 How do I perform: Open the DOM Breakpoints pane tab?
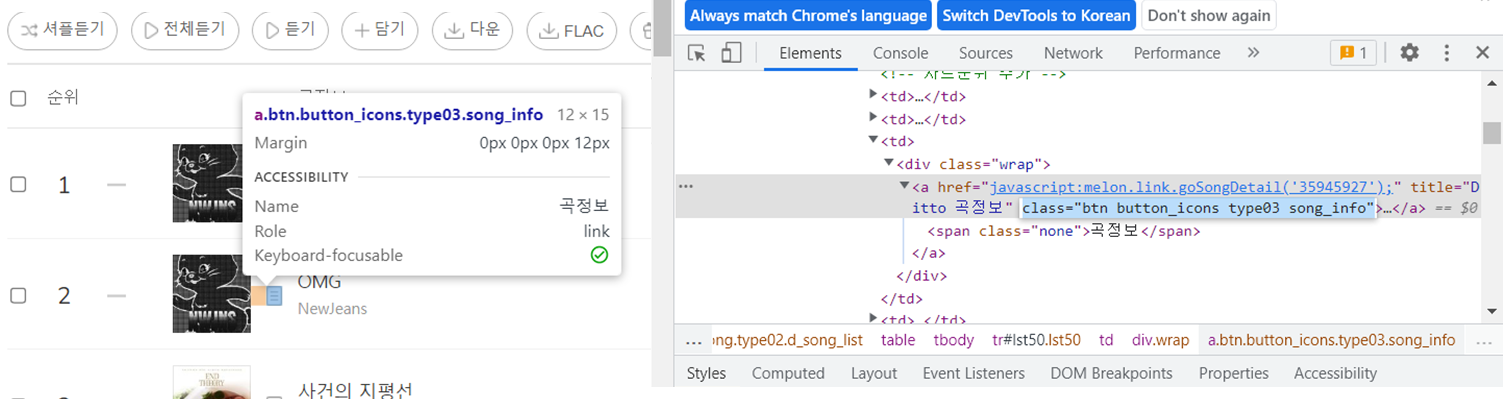pyautogui.click(x=1111, y=373)
